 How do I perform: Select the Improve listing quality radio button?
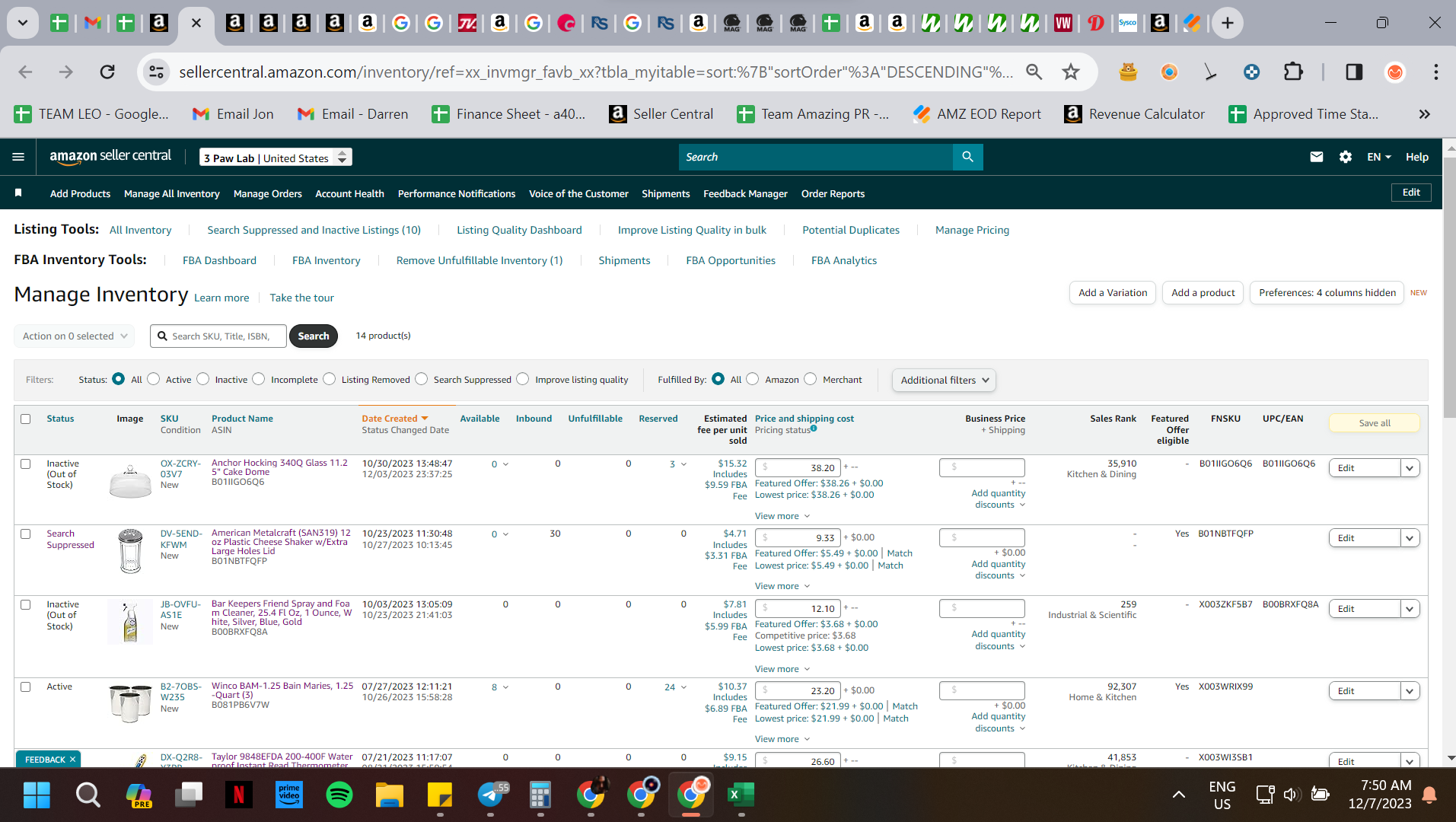coord(523,379)
